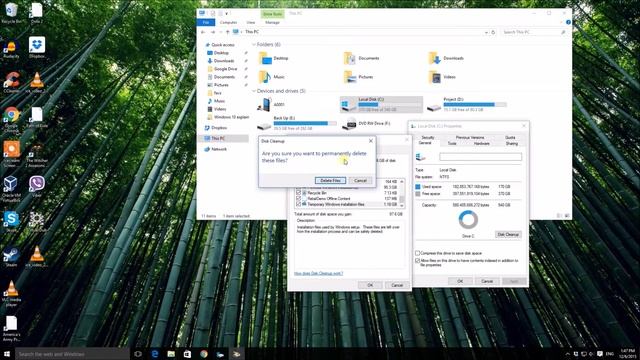Open the recent locations dropdown arrow
Screen dimensions: 640x360
point(220,32)
